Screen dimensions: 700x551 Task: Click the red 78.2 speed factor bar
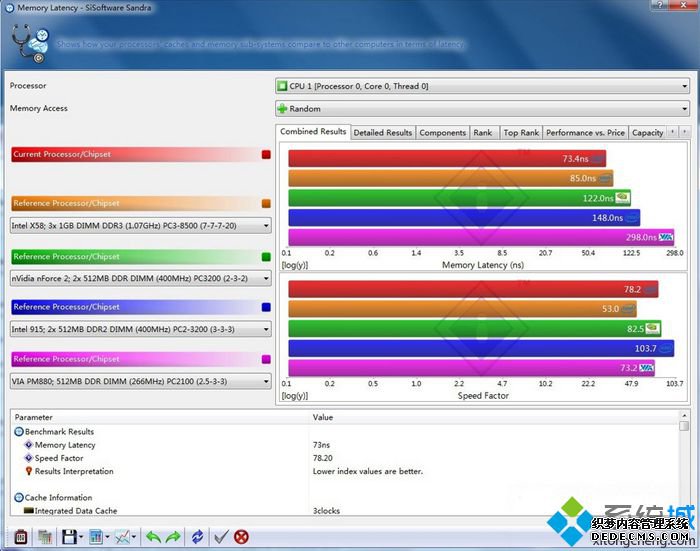click(x=473, y=289)
